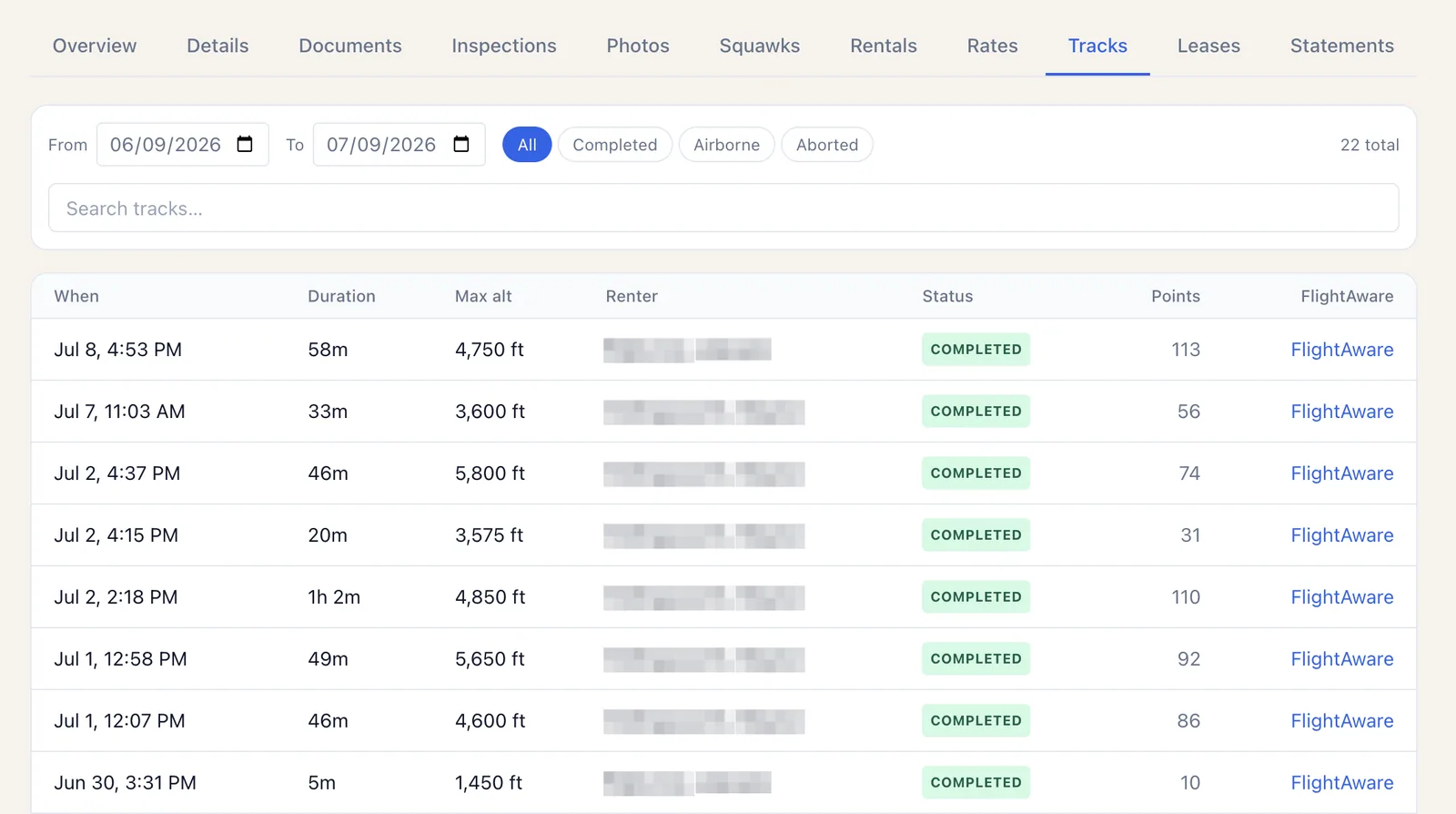Click the Points column header
1456x814 pixels.
coord(1176,296)
